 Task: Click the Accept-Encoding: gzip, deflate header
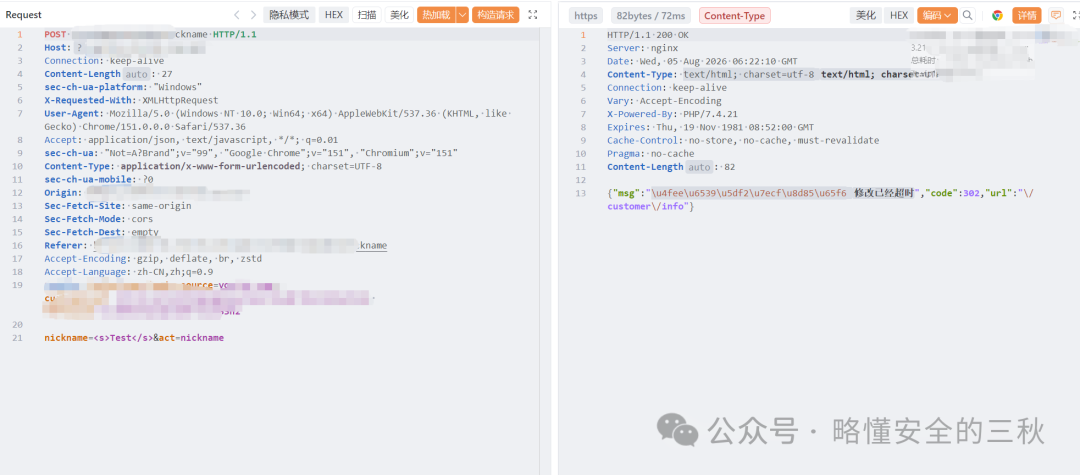coord(153,259)
